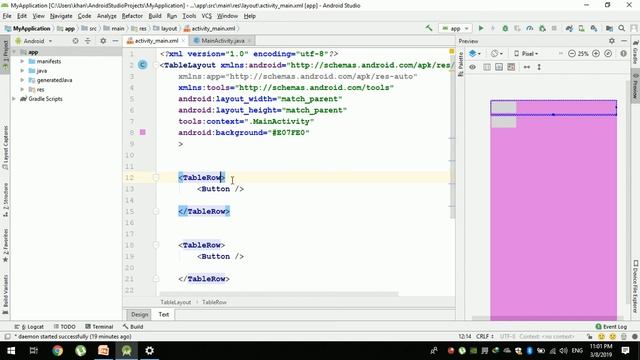
Task: Expand Gradle Scripts node
Action: (x=14, y=99)
